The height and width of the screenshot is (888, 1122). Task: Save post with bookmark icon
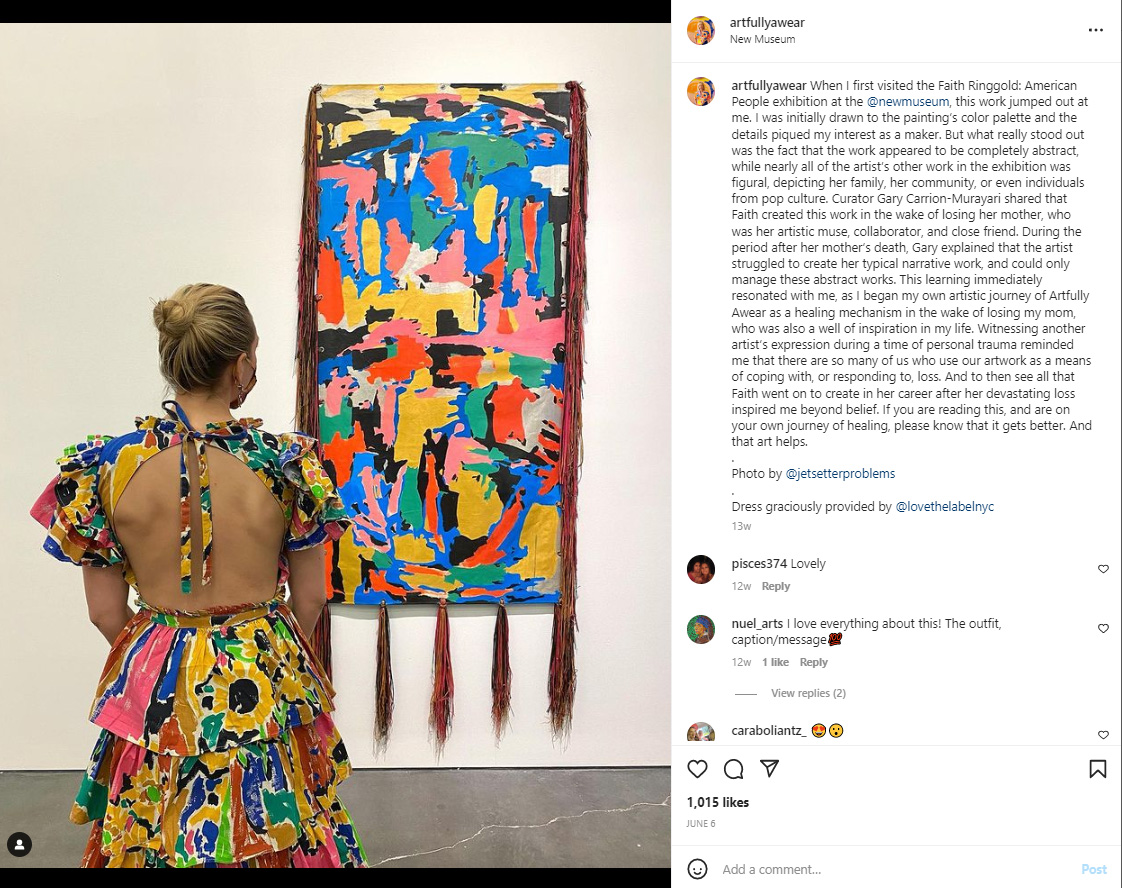(1097, 769)
